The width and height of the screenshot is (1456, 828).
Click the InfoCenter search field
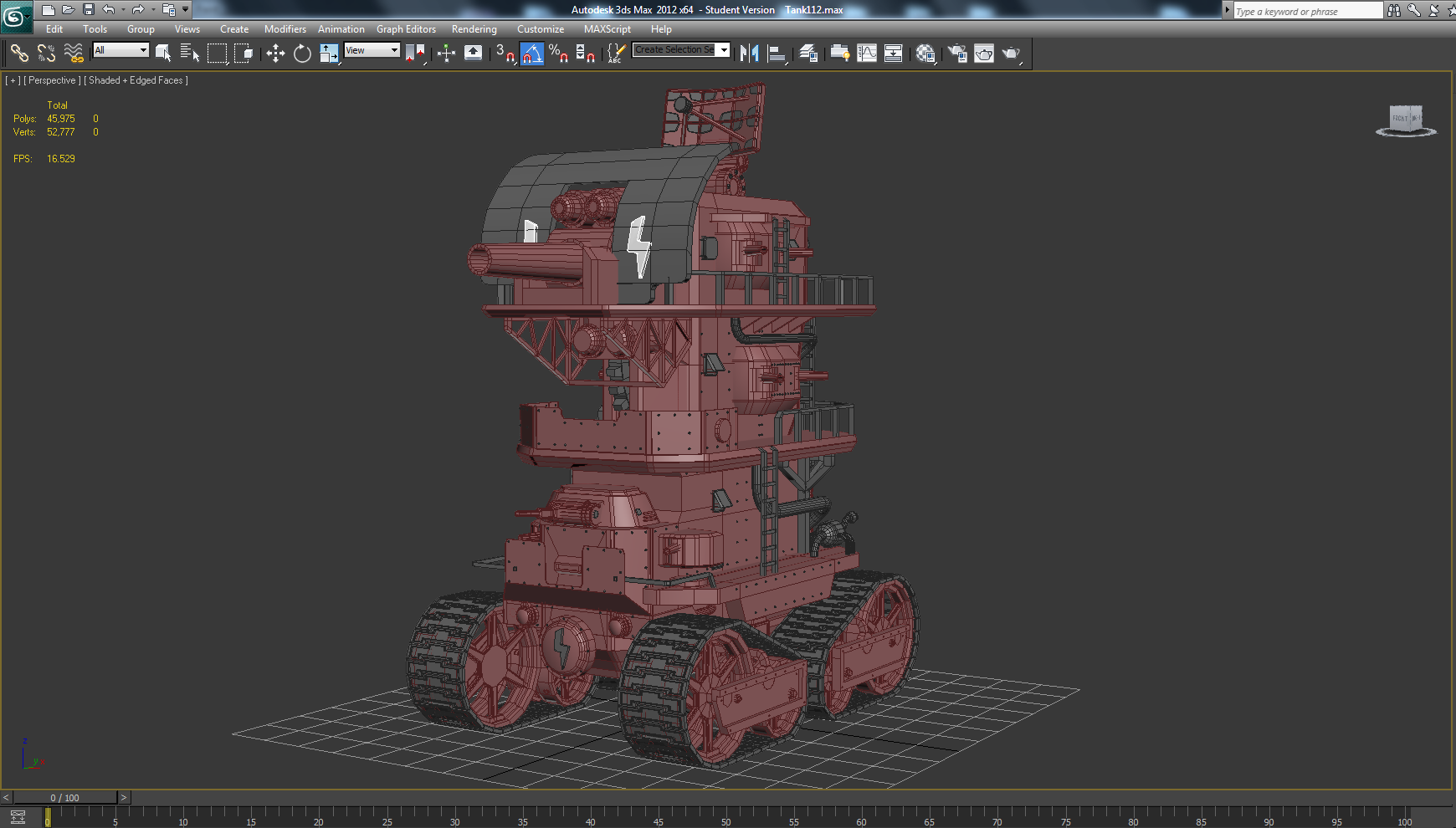[x=1308, y=11]
